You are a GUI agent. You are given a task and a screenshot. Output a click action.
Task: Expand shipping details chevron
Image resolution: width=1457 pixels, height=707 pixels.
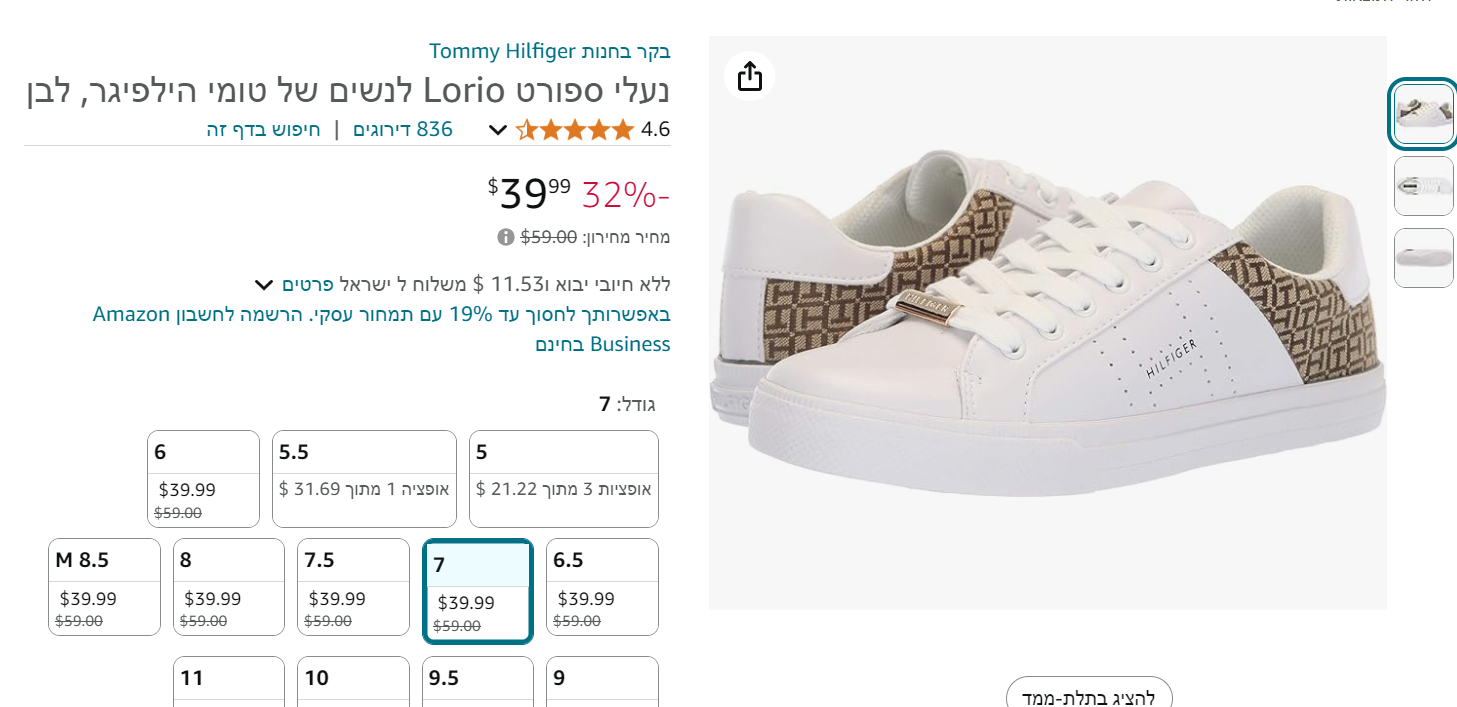[x=264, y=284]
